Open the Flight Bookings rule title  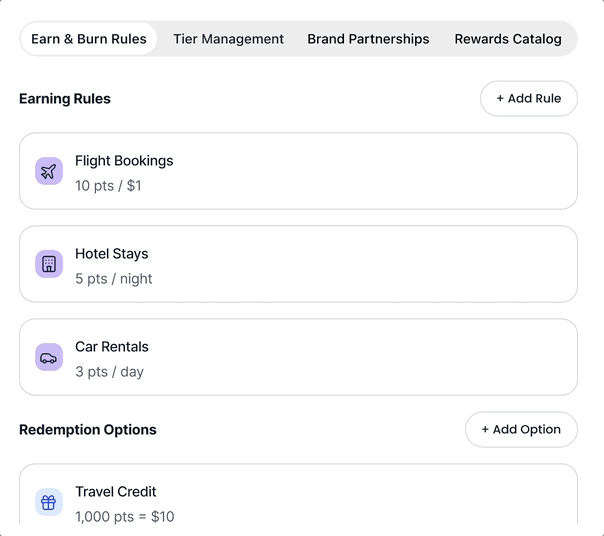pyautogui.click(x=124, y=161)
